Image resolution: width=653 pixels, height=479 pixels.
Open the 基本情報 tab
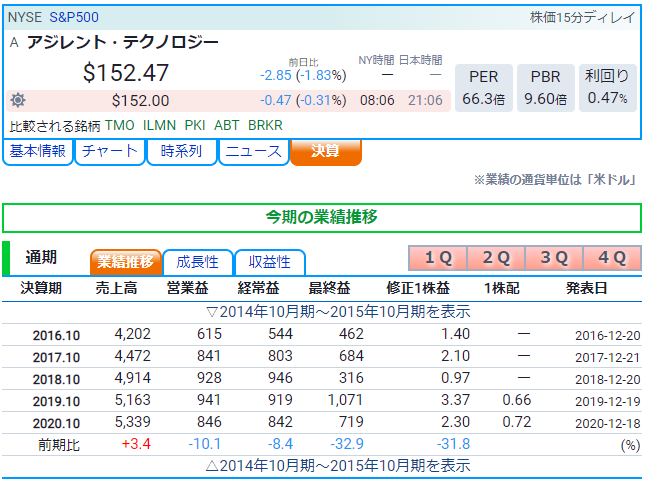pos(37,152)
